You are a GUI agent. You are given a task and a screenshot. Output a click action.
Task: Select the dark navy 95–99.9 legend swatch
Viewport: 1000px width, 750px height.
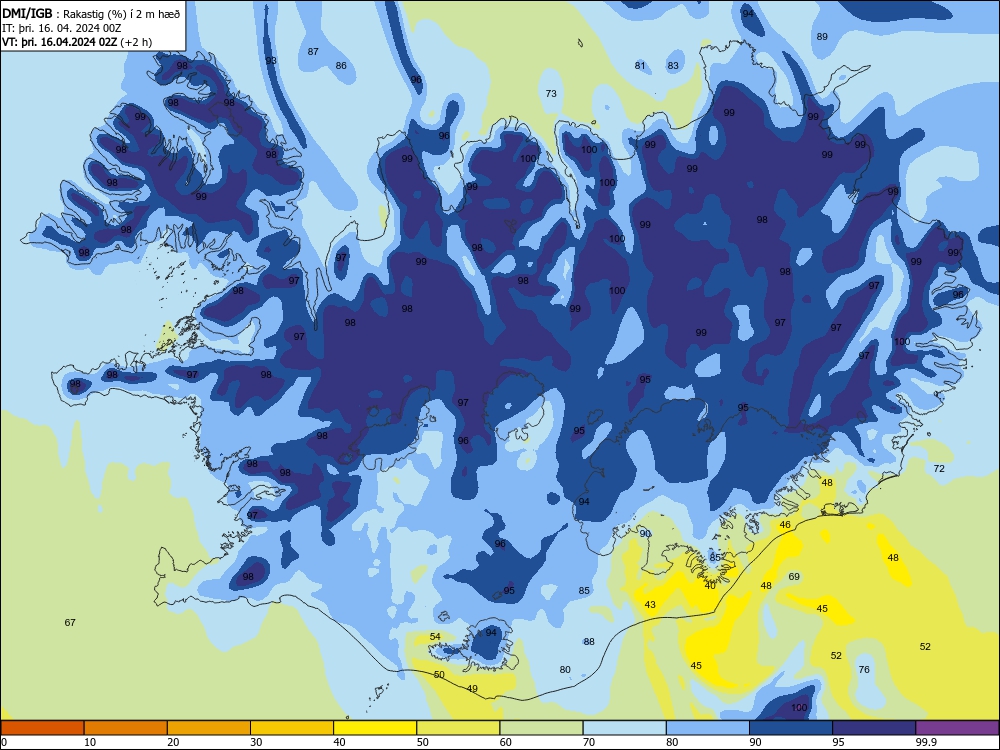click(x=874, y=728)
